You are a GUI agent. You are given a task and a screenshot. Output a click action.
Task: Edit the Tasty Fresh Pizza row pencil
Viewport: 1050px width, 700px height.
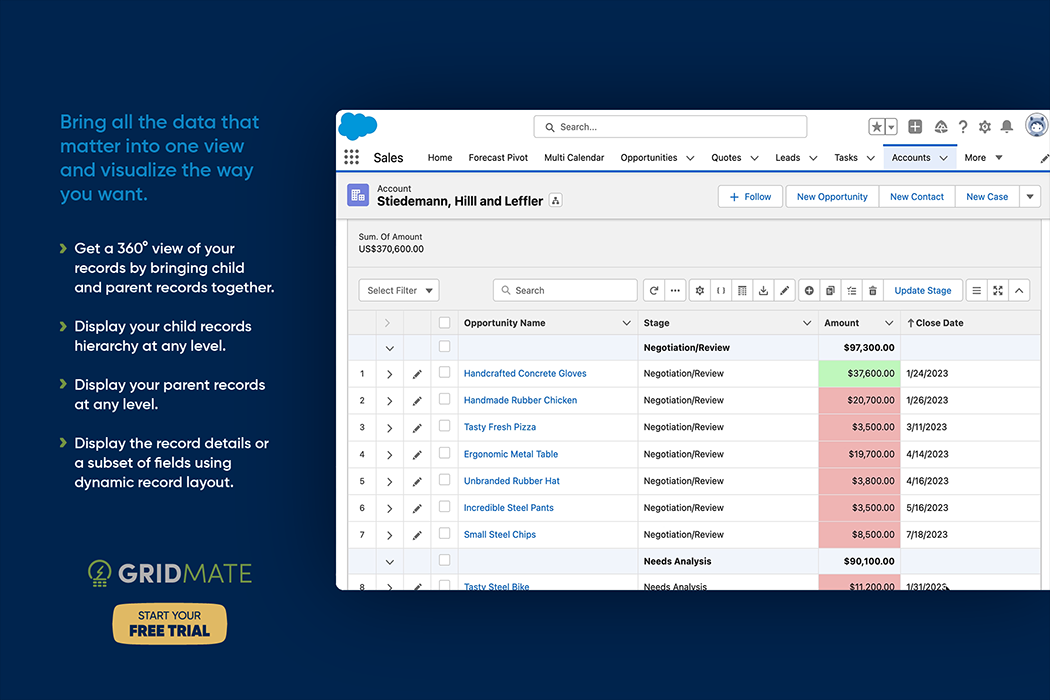point(417,428)
